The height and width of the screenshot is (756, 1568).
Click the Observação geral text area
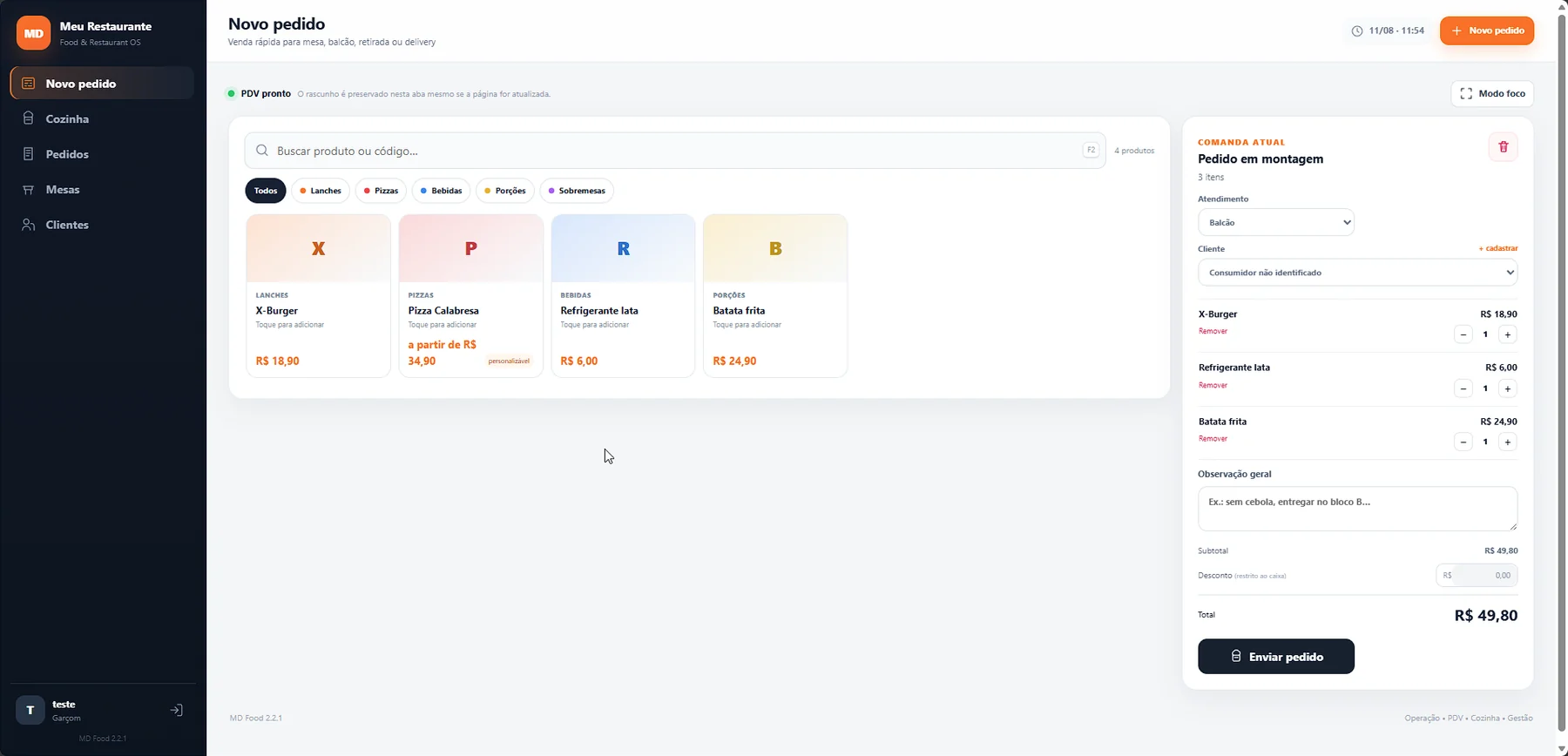[1357, 509]
